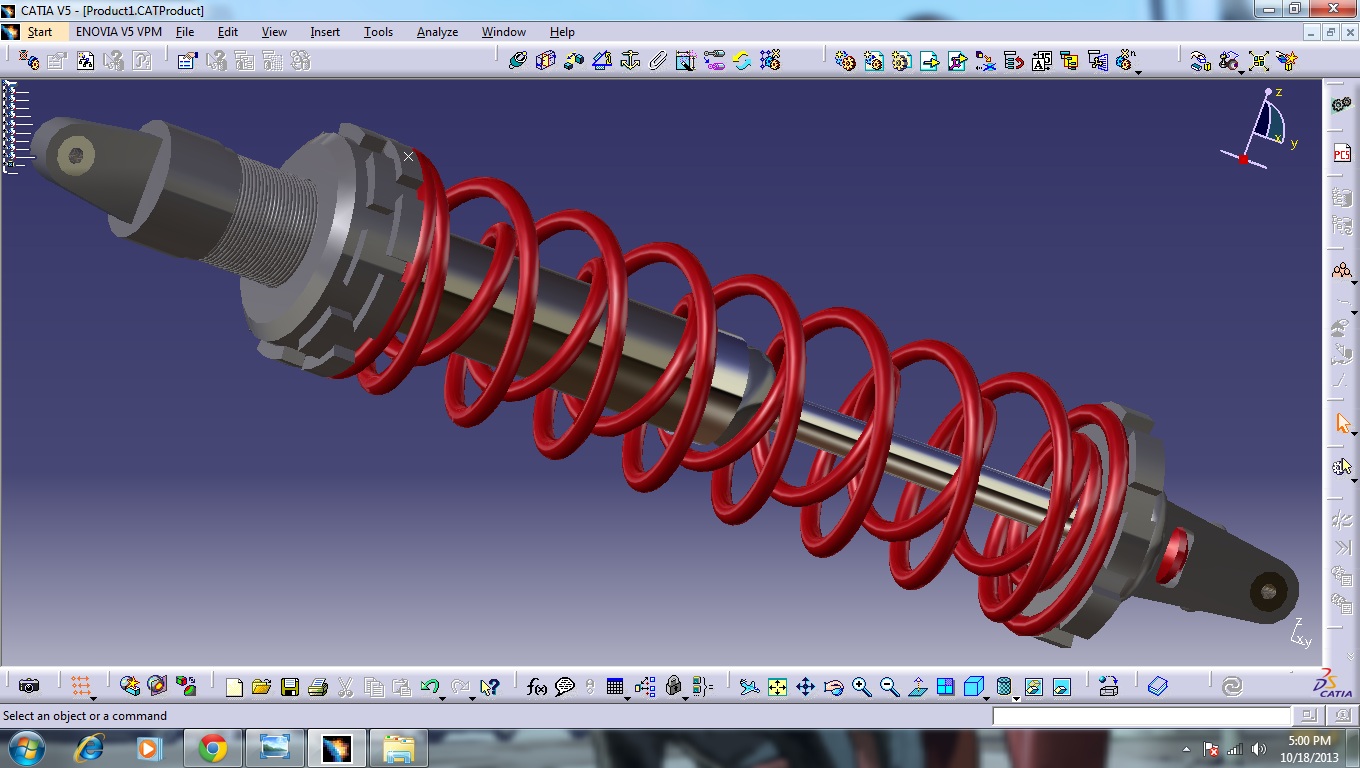This screenshot has height=768, width=1360.
Task: Click the Capture camera icon
Action: click(x=29, y=686)
